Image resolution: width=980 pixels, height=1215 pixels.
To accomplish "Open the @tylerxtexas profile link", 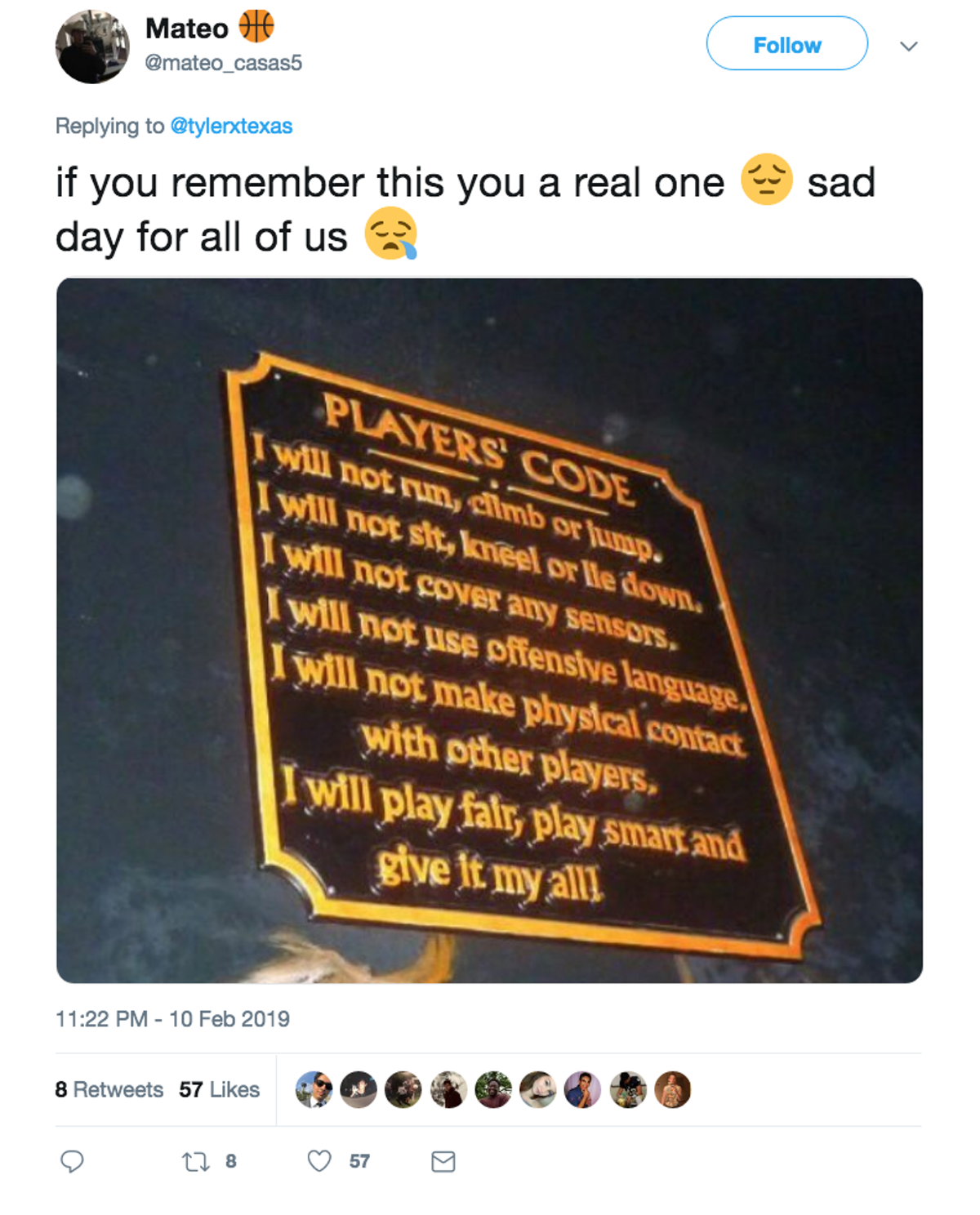I will pos(231,126).
